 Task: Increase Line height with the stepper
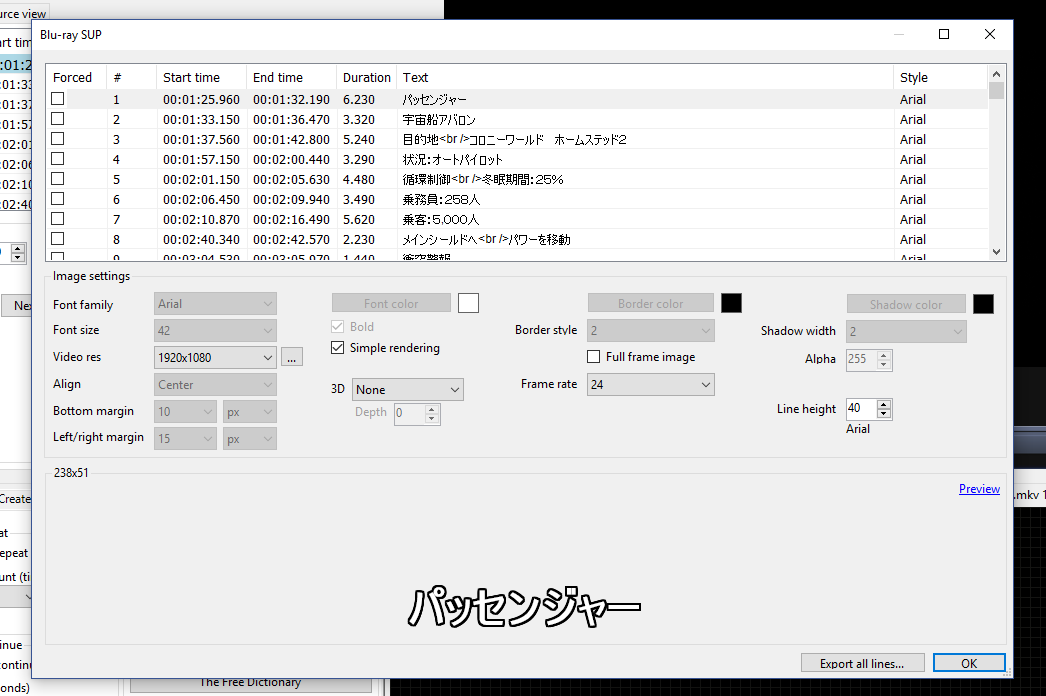tap(883, 403)
